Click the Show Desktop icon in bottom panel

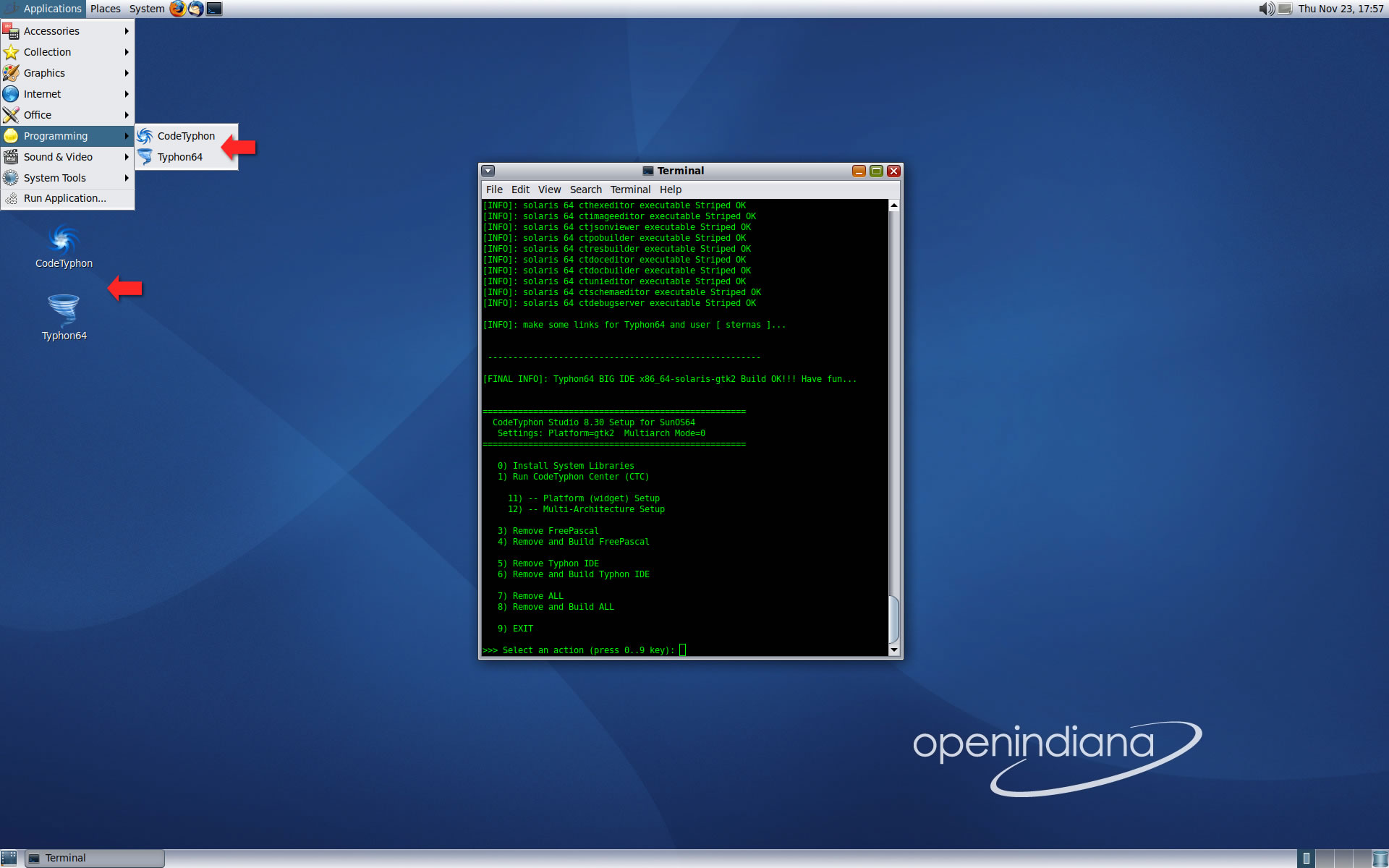pos(9,858)
